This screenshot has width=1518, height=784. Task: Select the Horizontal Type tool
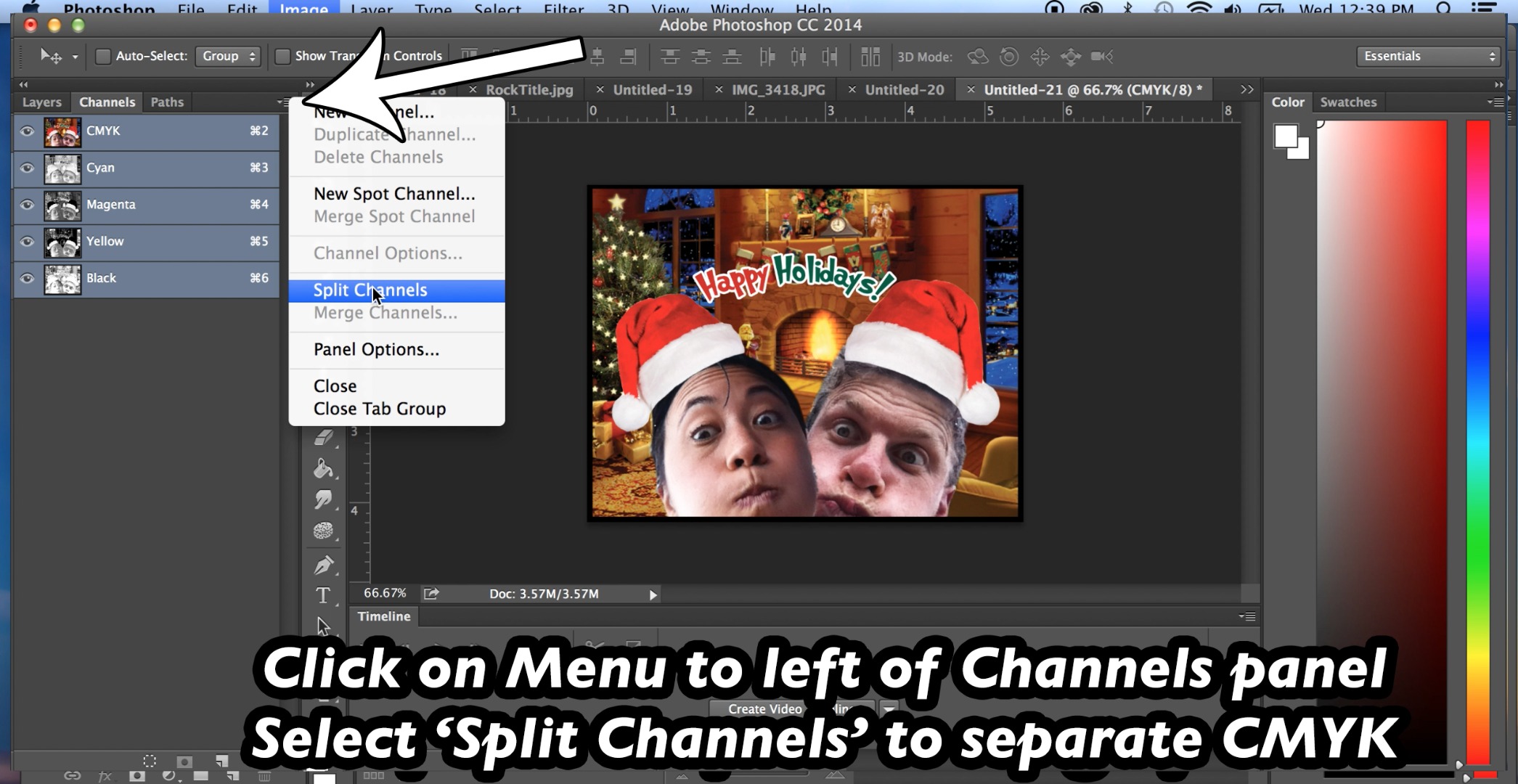[x=323, y=595]
